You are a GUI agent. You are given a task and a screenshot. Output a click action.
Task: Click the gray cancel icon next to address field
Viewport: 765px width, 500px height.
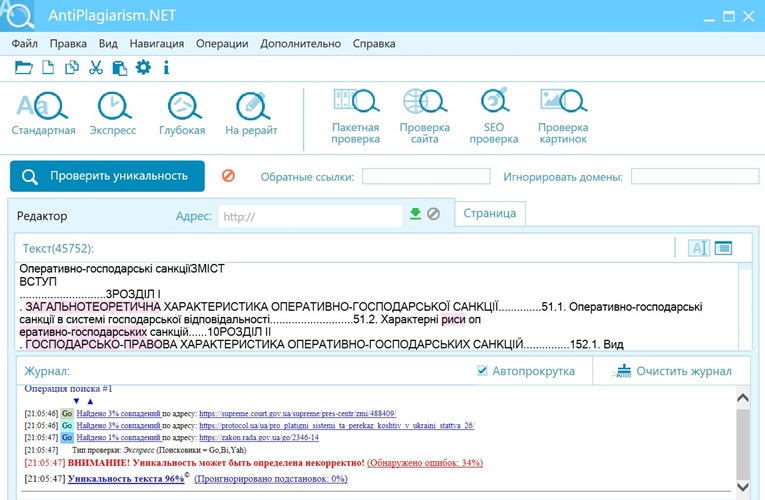(x=433, y=214)
